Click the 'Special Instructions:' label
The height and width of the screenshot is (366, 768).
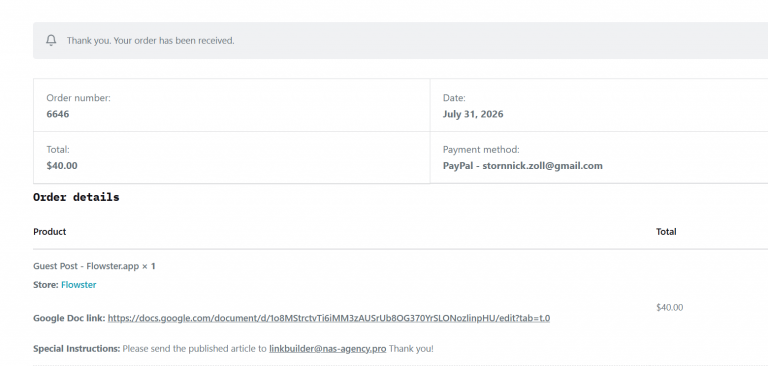tap(76, 349)
